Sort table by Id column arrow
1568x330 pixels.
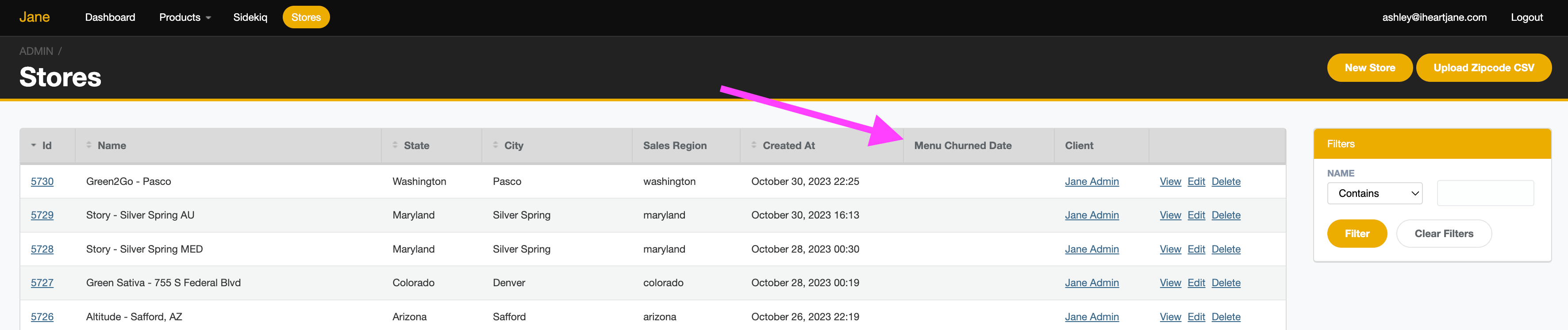click(34, 146)
